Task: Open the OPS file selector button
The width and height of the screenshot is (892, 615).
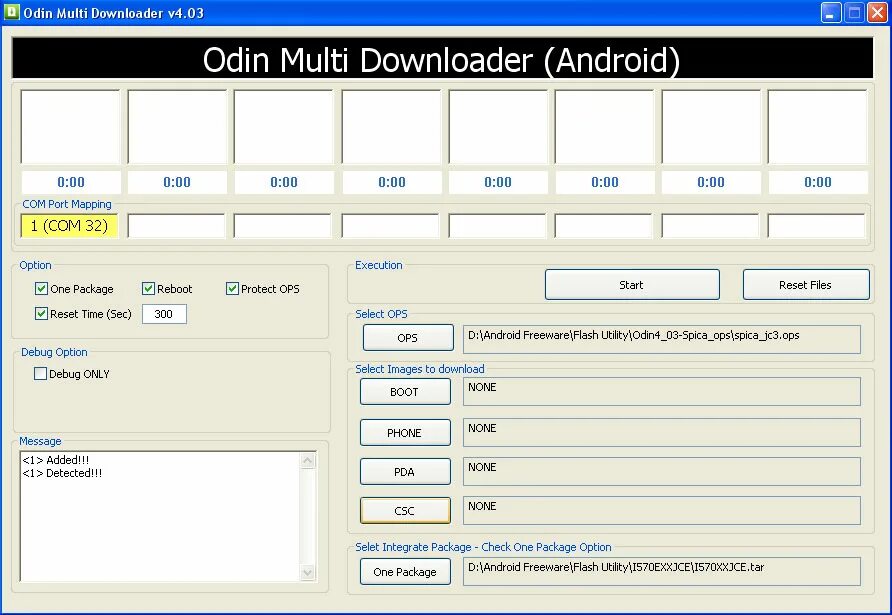Action: (408, 338)
